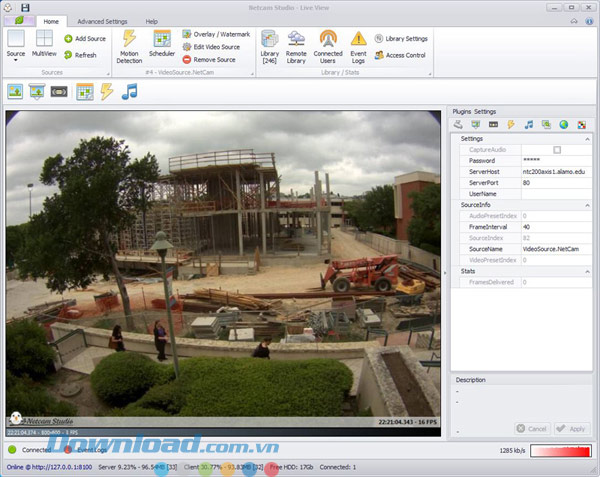Click the Apply button
This screenshot has height=477, width=600.
(572, 428)
